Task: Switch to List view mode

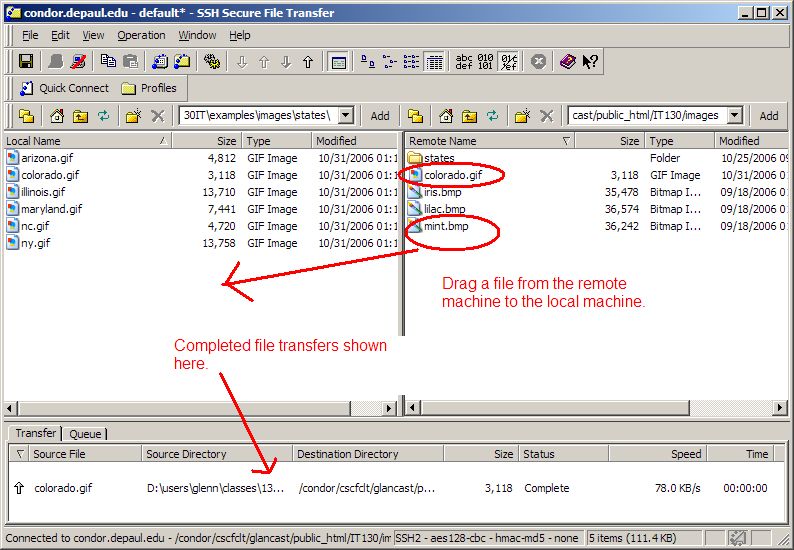Action: [411, 61]
